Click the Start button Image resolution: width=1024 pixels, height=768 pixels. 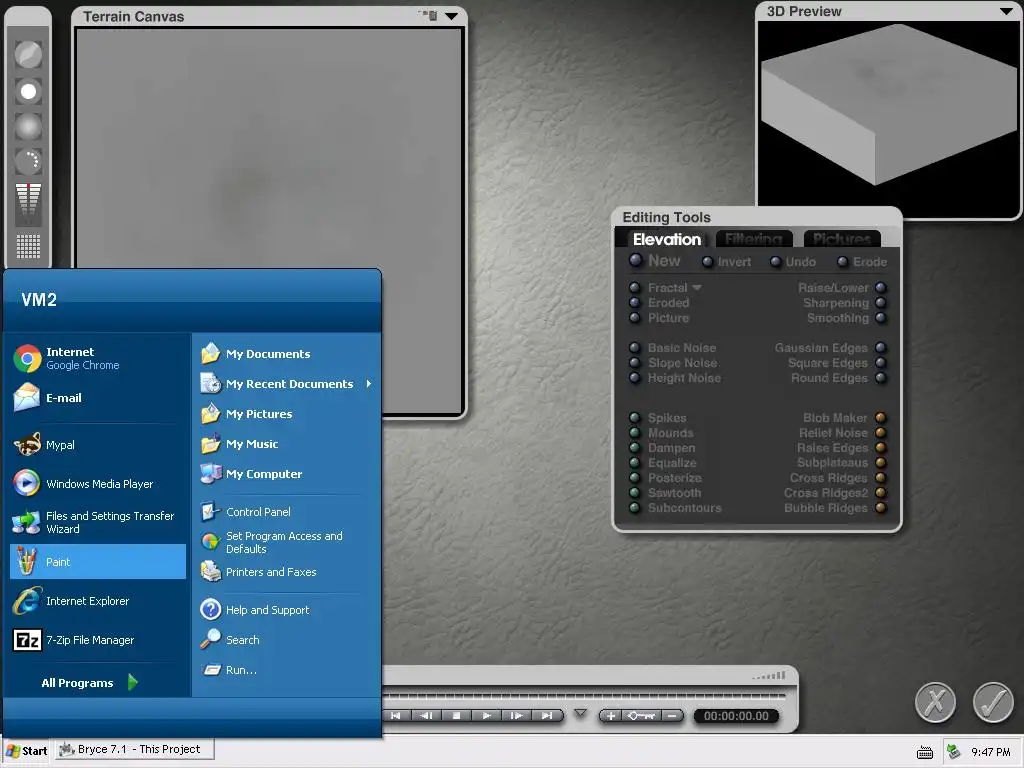[x=27, y=751]
